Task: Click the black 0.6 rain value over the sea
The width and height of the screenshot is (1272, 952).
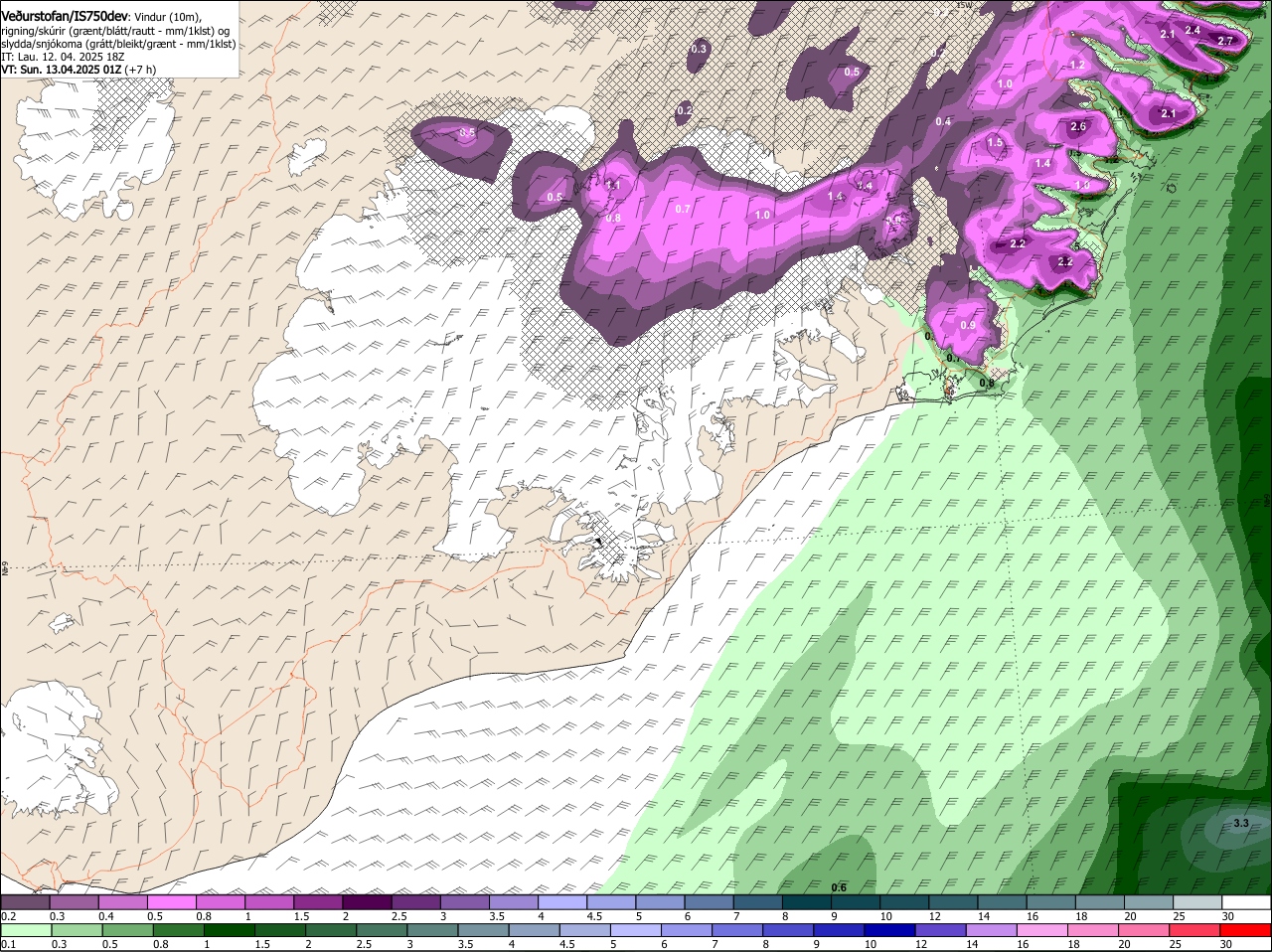Action: click(x=839, y=887)
